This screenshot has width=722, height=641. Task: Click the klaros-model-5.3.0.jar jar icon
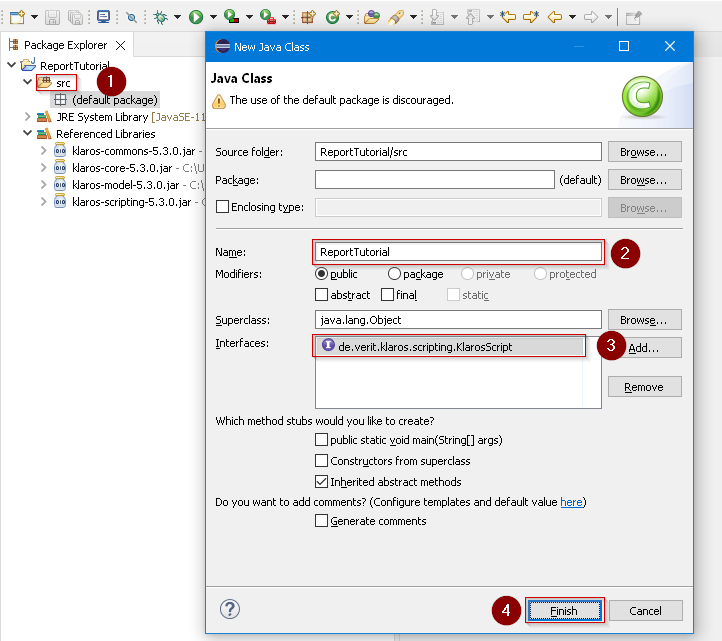tap(60, 185)
